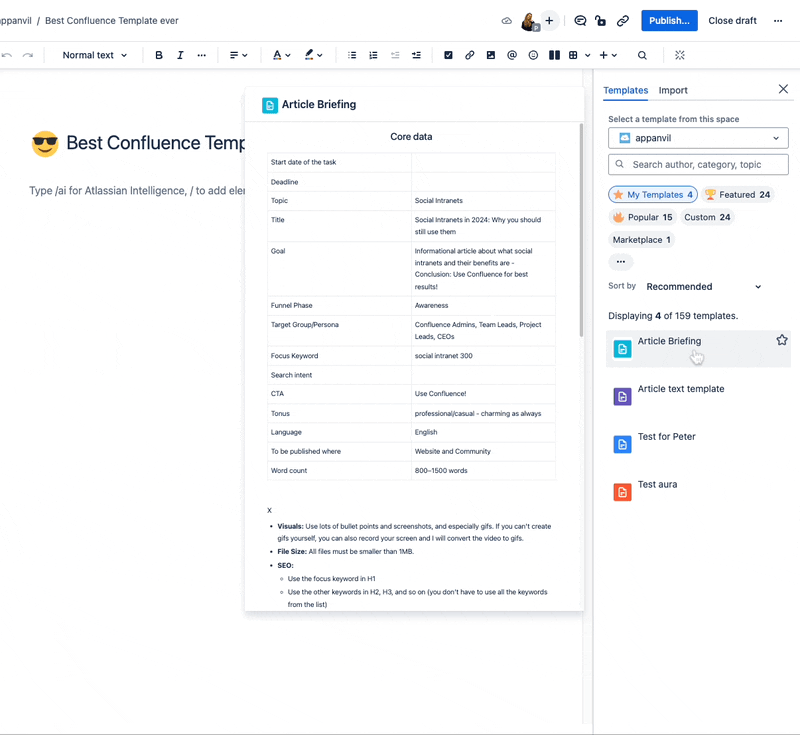Toggle italic formatting
The height and width of the screenshot is (735, 800).
(x=180, y=55)
